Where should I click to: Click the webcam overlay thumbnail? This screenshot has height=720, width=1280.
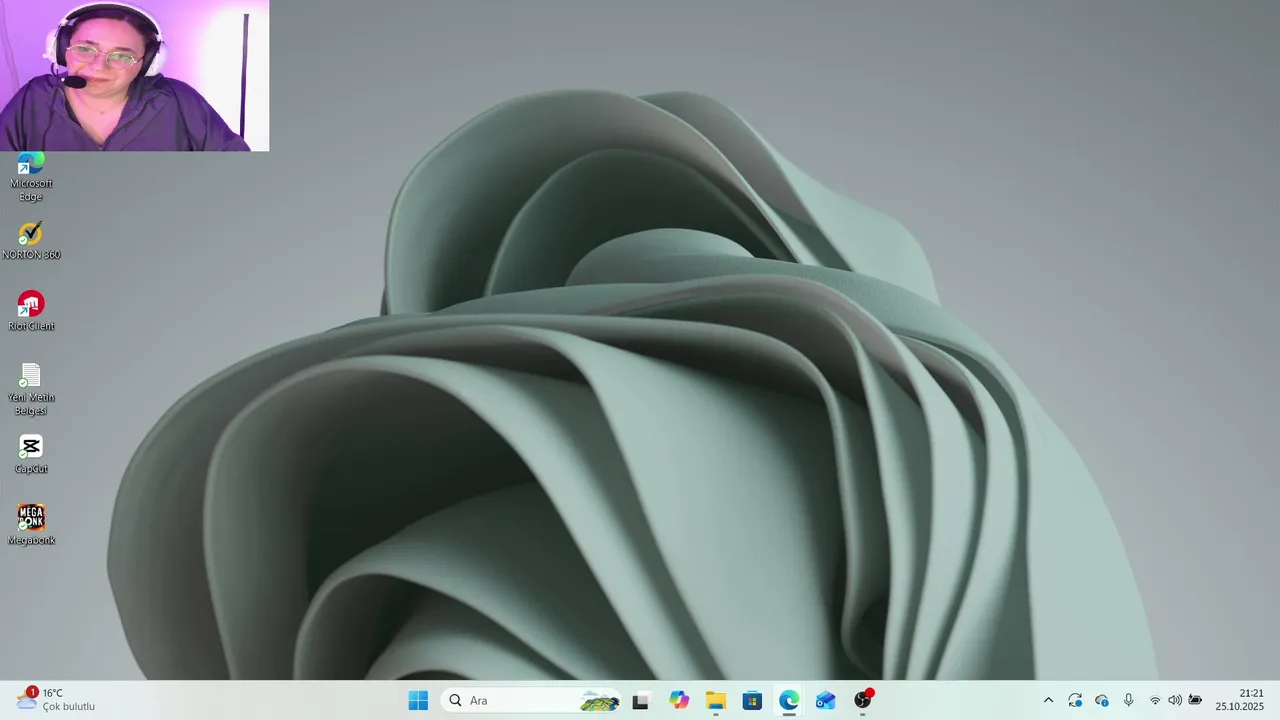tap(134, 76)
